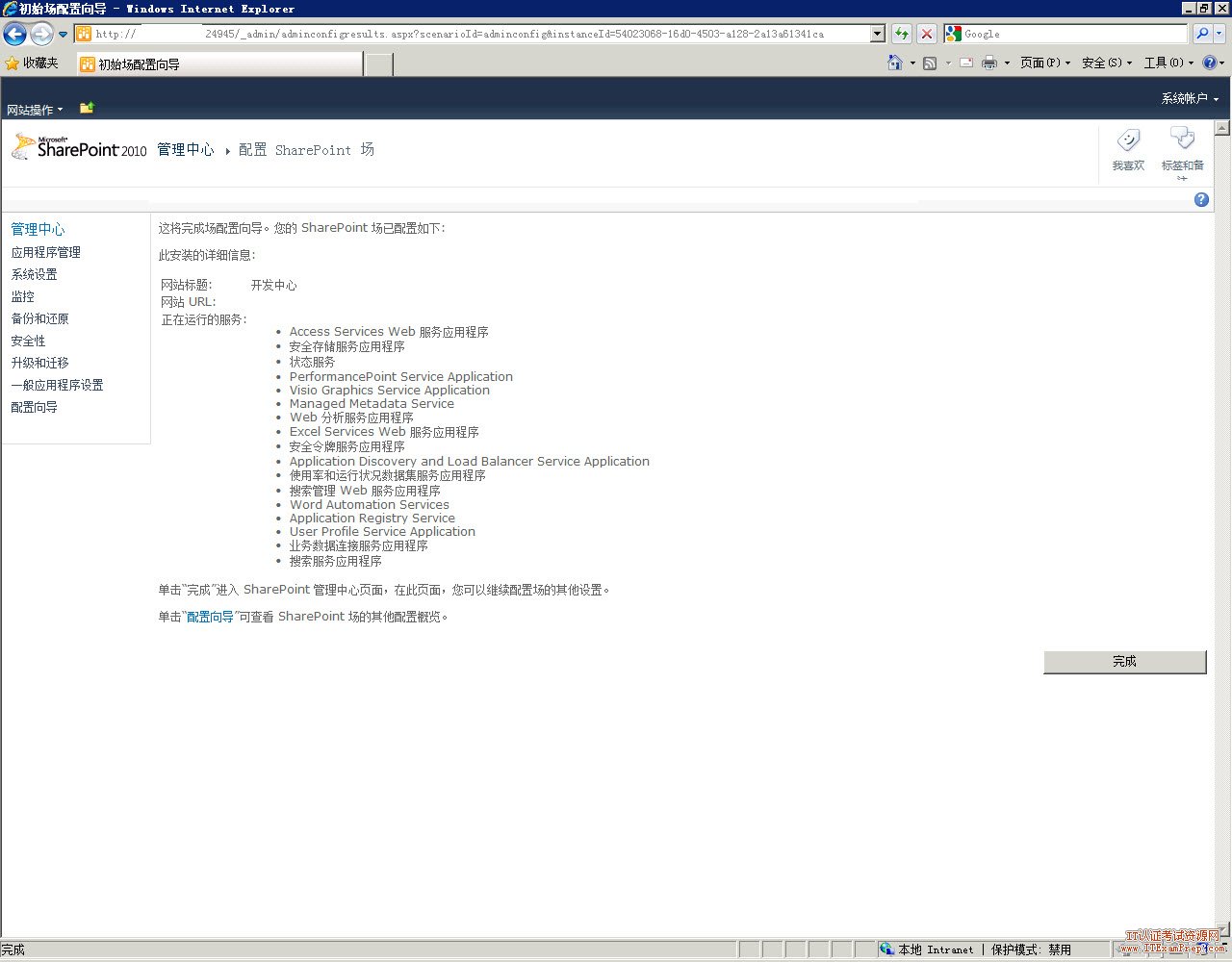Click the Visio Graphics Service Application entry
This screenshot has height=962, width=1232.
coord(390,391)
